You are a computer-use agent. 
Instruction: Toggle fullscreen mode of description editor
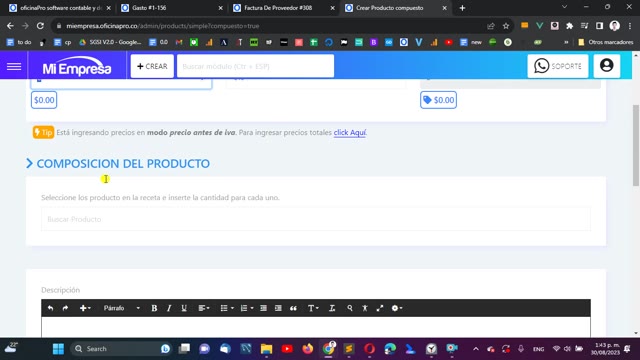(380, 308)
